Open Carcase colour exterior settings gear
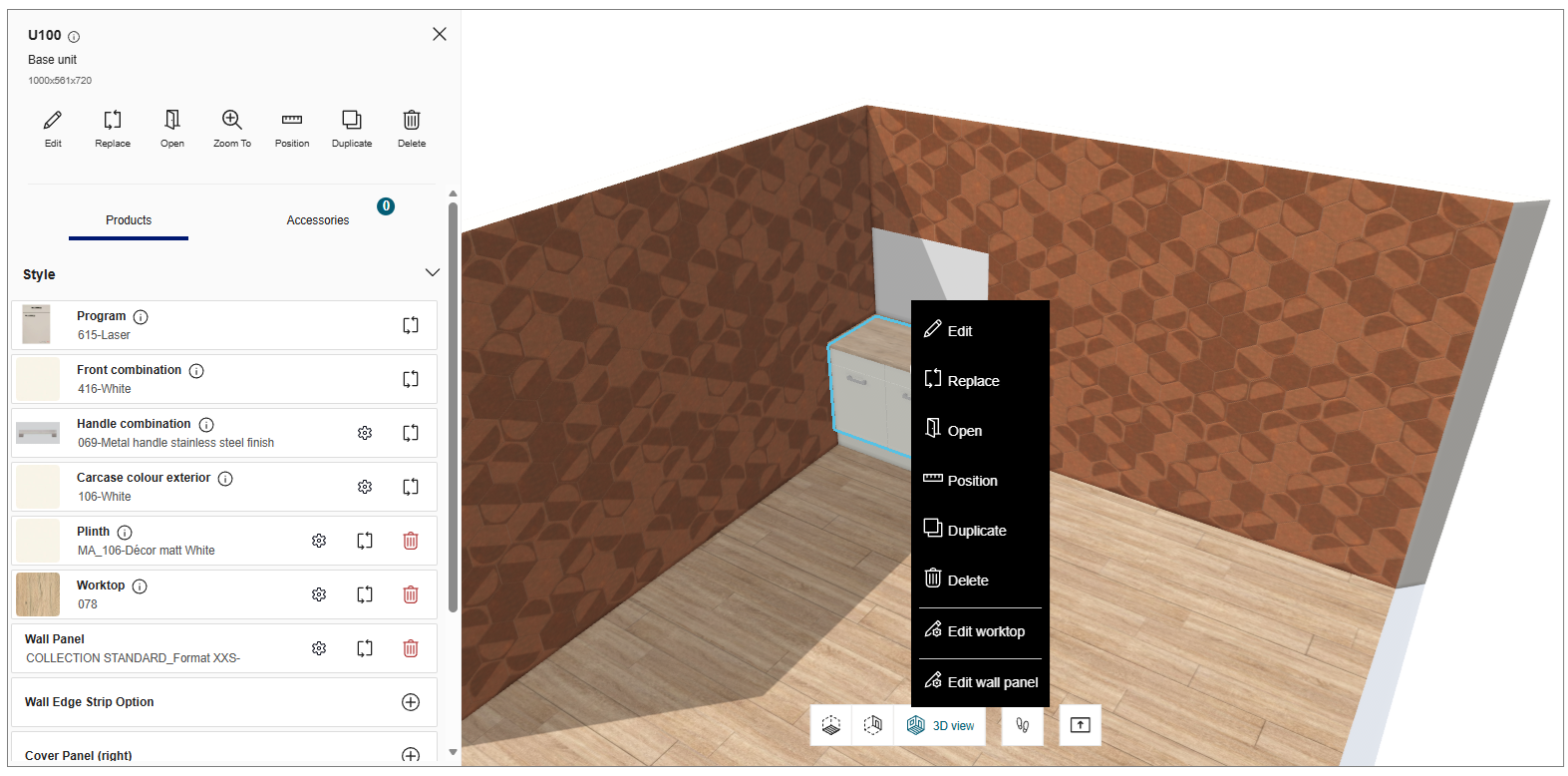 [x=365, y=487]
